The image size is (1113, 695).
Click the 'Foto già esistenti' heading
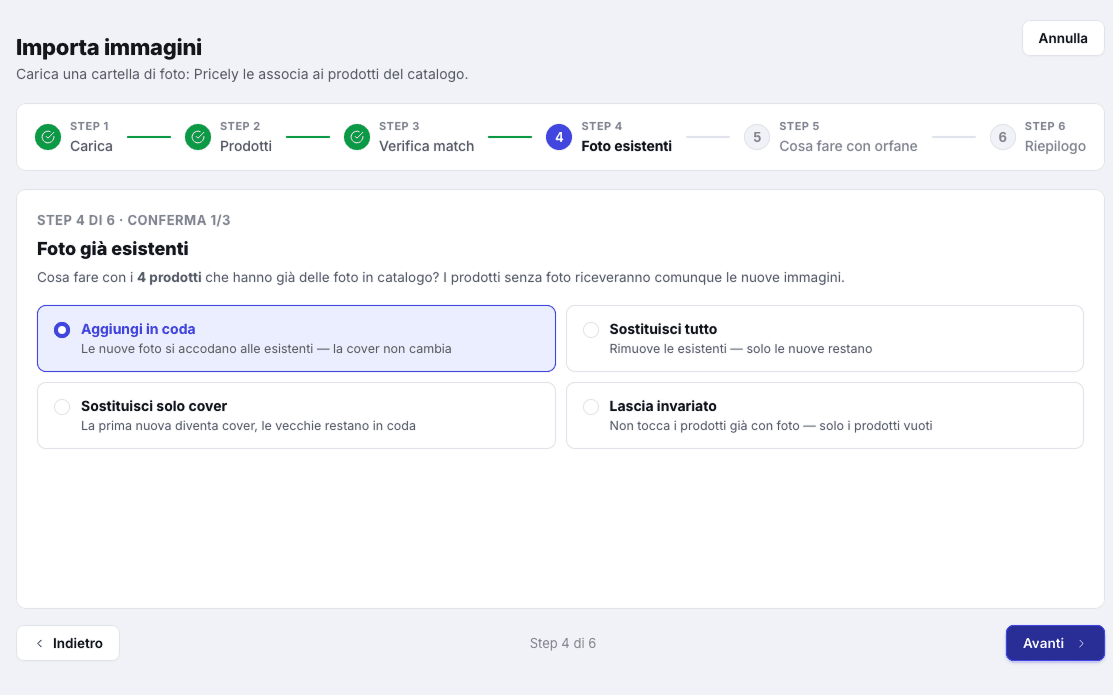point(113,249)
